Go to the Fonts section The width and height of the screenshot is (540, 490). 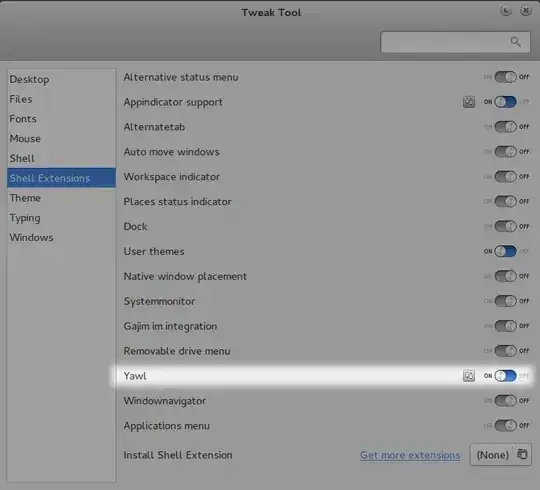point(23,119)
